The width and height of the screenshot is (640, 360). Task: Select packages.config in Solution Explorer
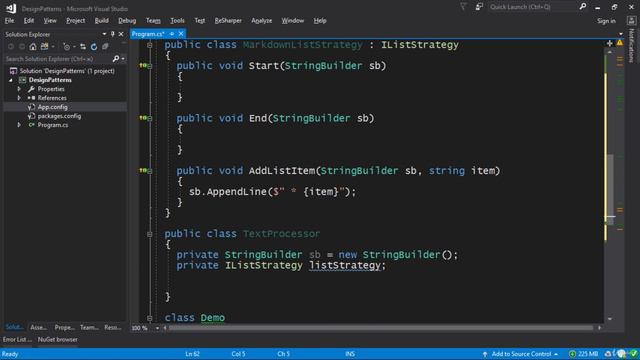[x=59, y=116]
